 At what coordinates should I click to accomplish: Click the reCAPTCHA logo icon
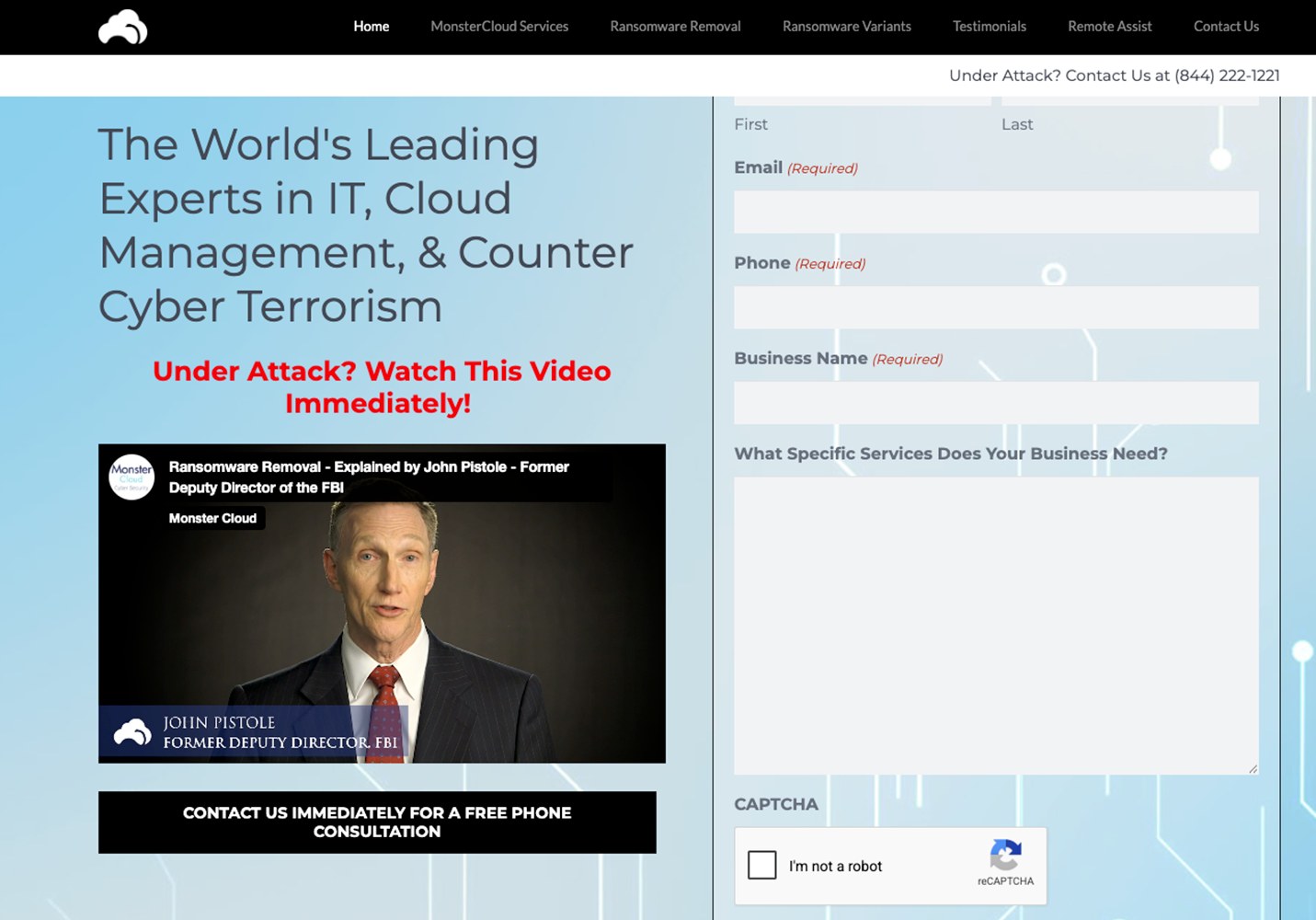tap(1005, 855)
